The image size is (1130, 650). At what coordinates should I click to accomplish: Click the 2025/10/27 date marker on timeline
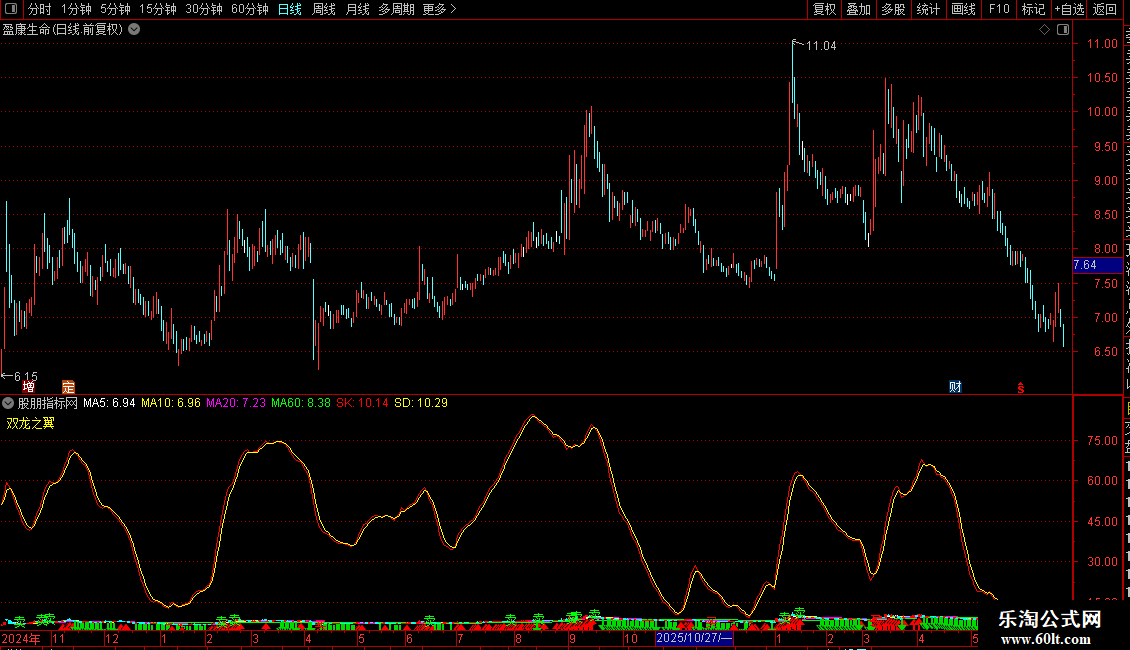coord(694,638)
